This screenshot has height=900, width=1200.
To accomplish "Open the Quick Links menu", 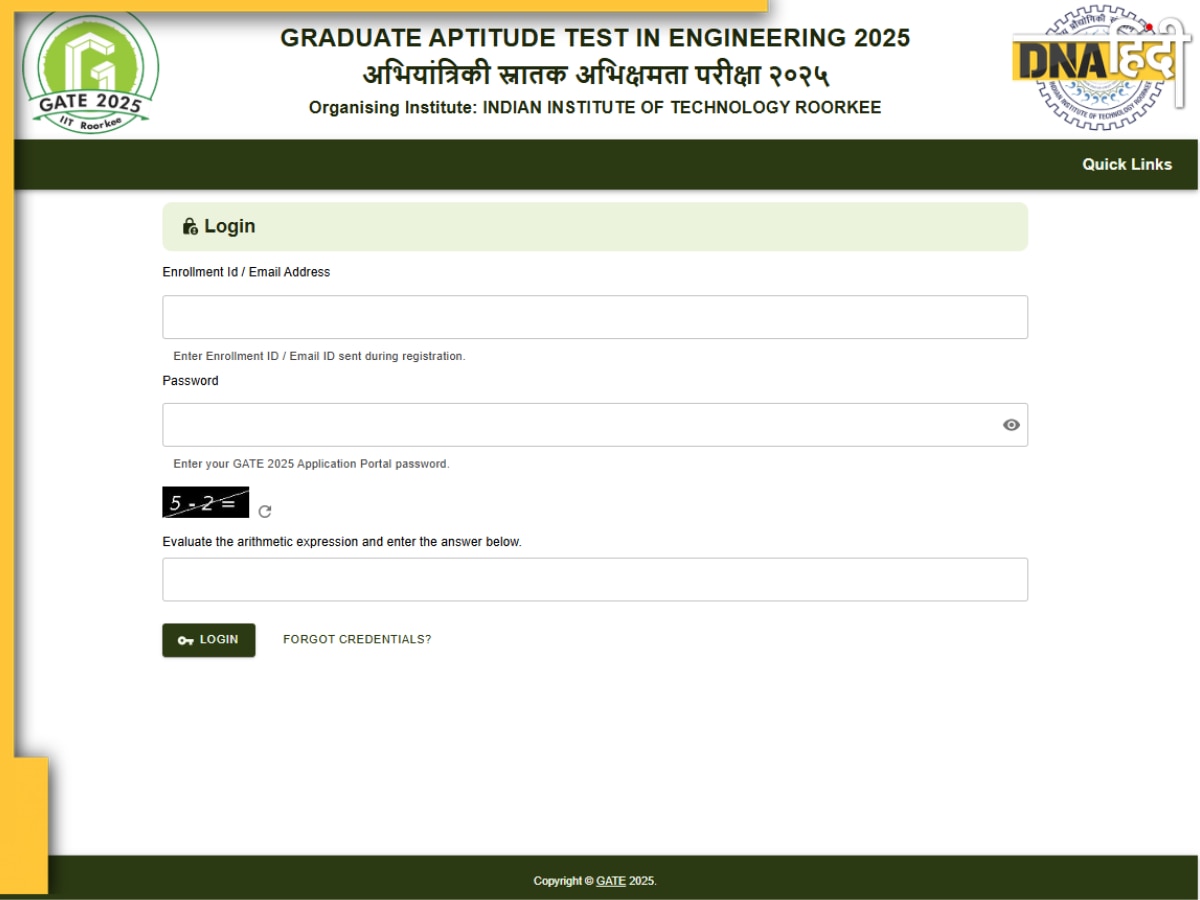I will tap(1127, 164).
